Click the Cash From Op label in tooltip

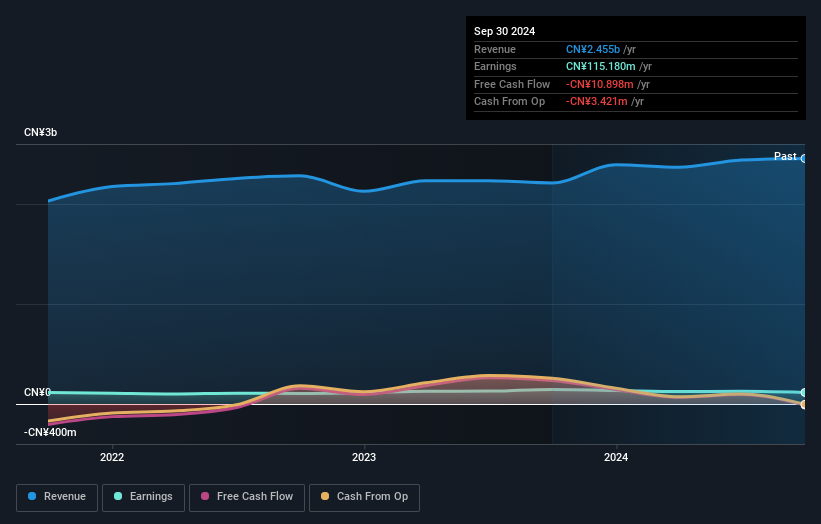click(x=509, y=102)
